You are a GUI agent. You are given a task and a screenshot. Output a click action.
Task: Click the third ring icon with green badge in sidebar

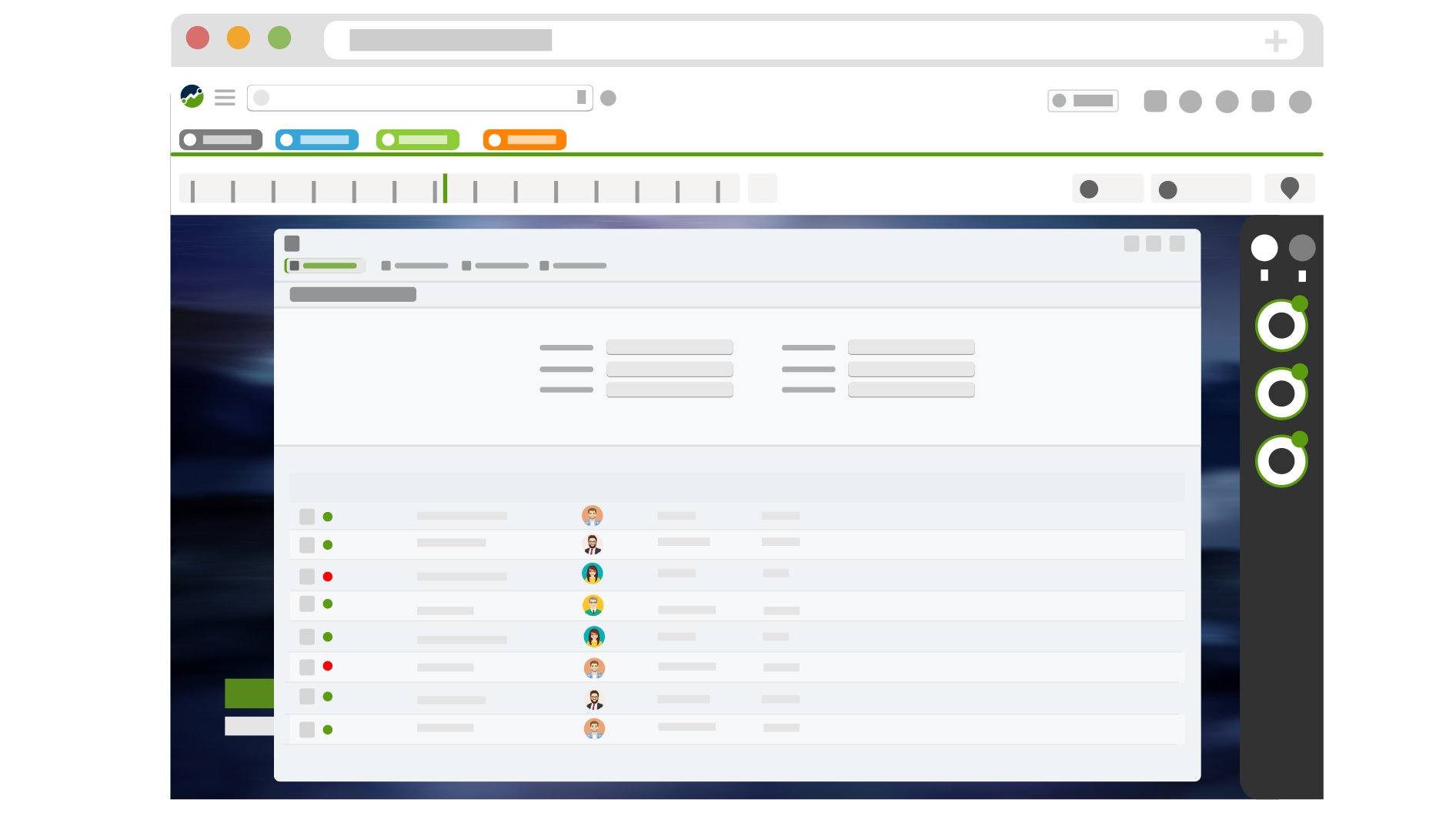[x=1282, y=460]
